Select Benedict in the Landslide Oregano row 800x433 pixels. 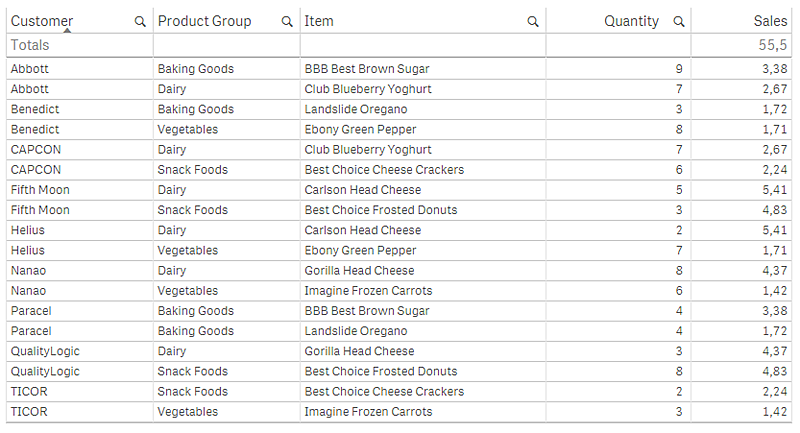click(x=36, y=109)
